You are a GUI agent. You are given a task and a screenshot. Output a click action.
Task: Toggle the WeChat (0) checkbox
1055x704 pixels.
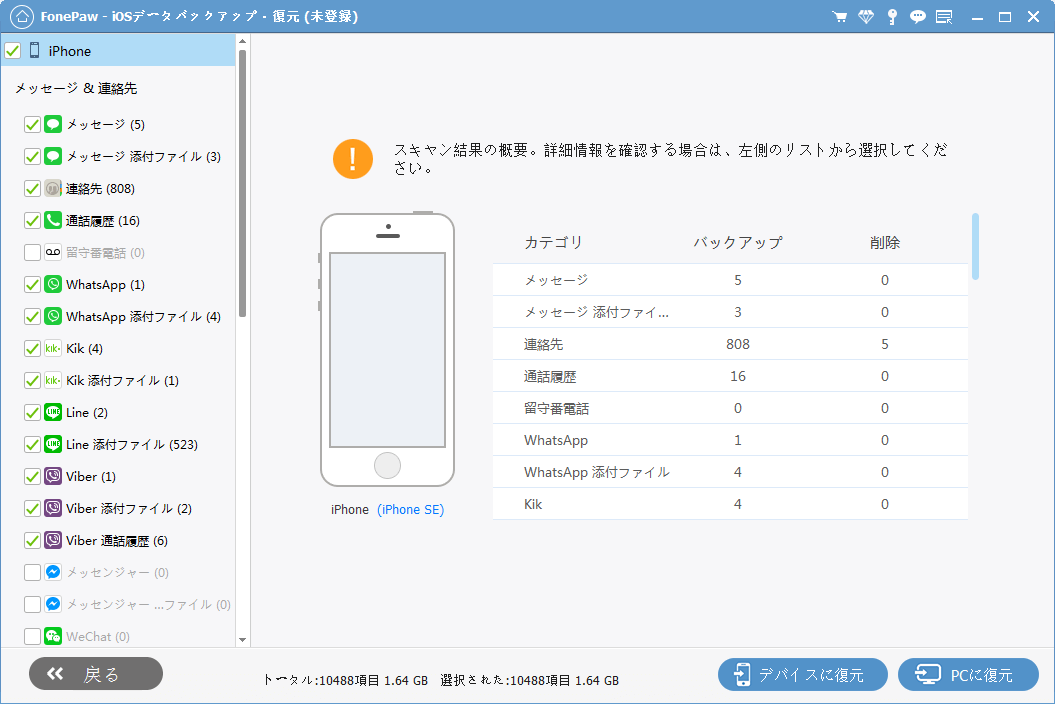pos(32,636)
